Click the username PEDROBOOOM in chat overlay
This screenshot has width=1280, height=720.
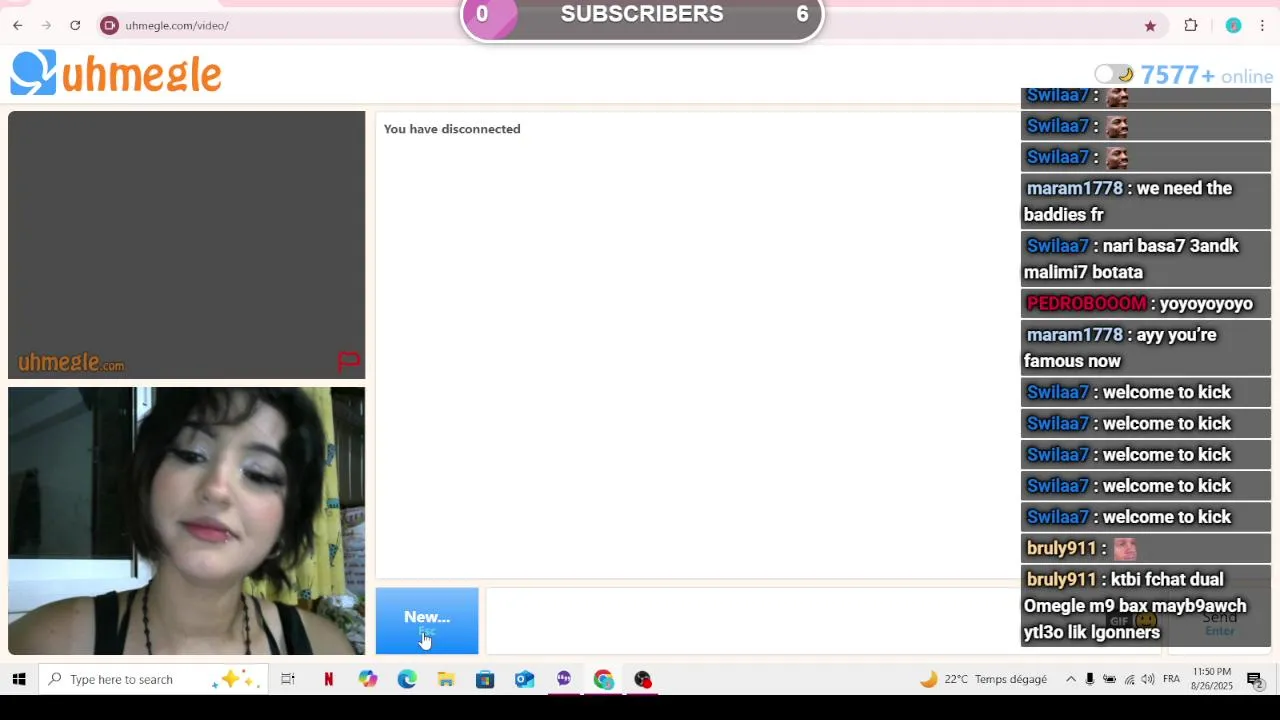[1086, 303]
